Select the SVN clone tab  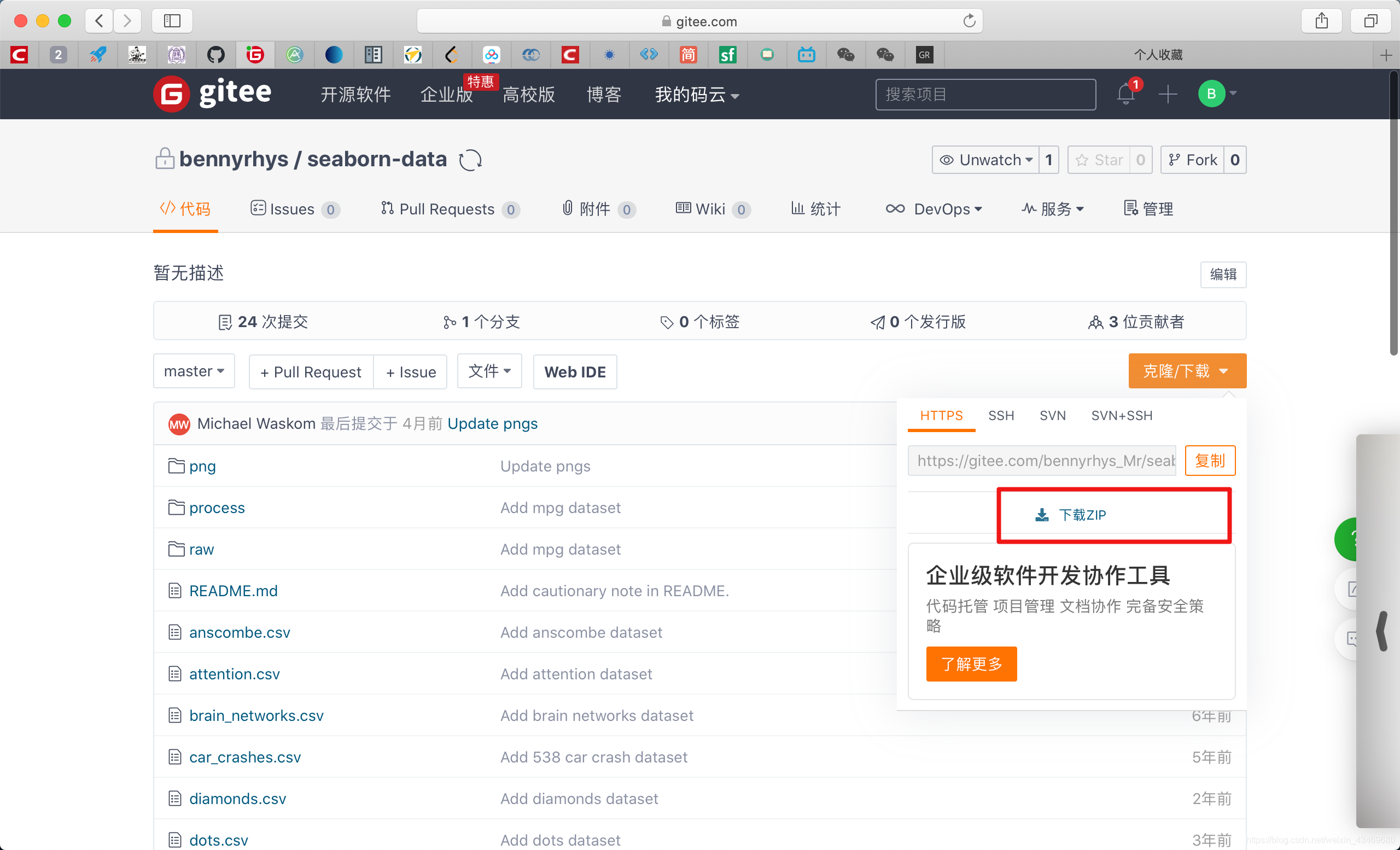[x=1052, y=416]
